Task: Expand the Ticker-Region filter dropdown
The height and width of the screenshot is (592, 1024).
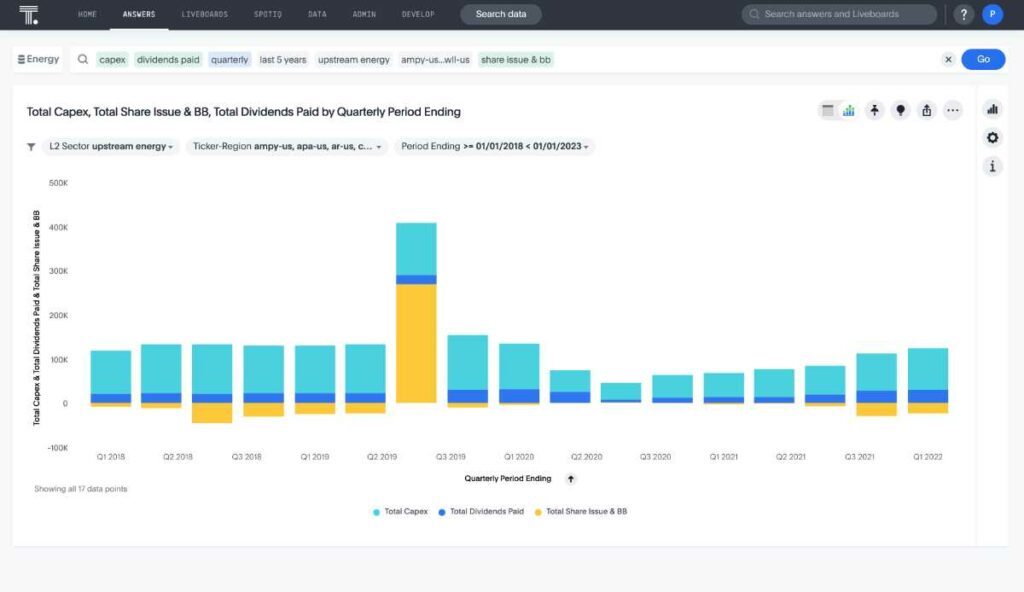Action: (287, 146)
